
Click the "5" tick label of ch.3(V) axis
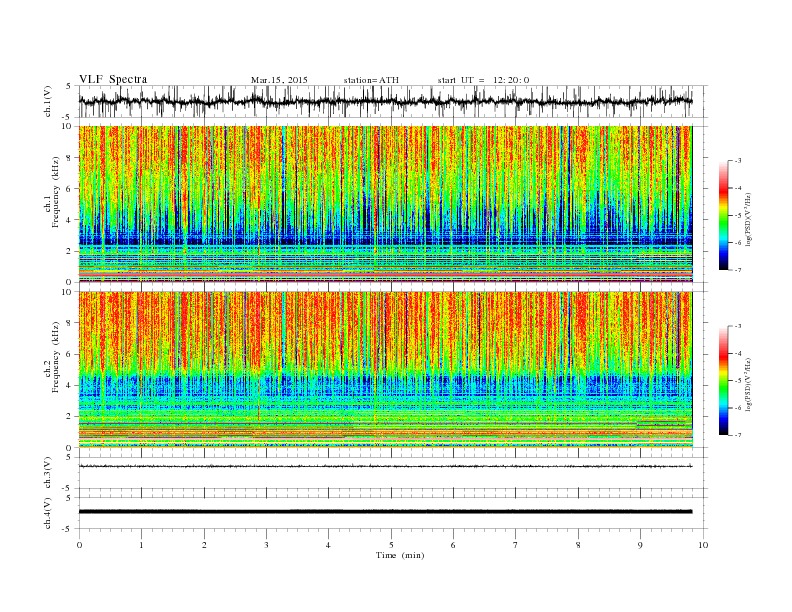70,457
